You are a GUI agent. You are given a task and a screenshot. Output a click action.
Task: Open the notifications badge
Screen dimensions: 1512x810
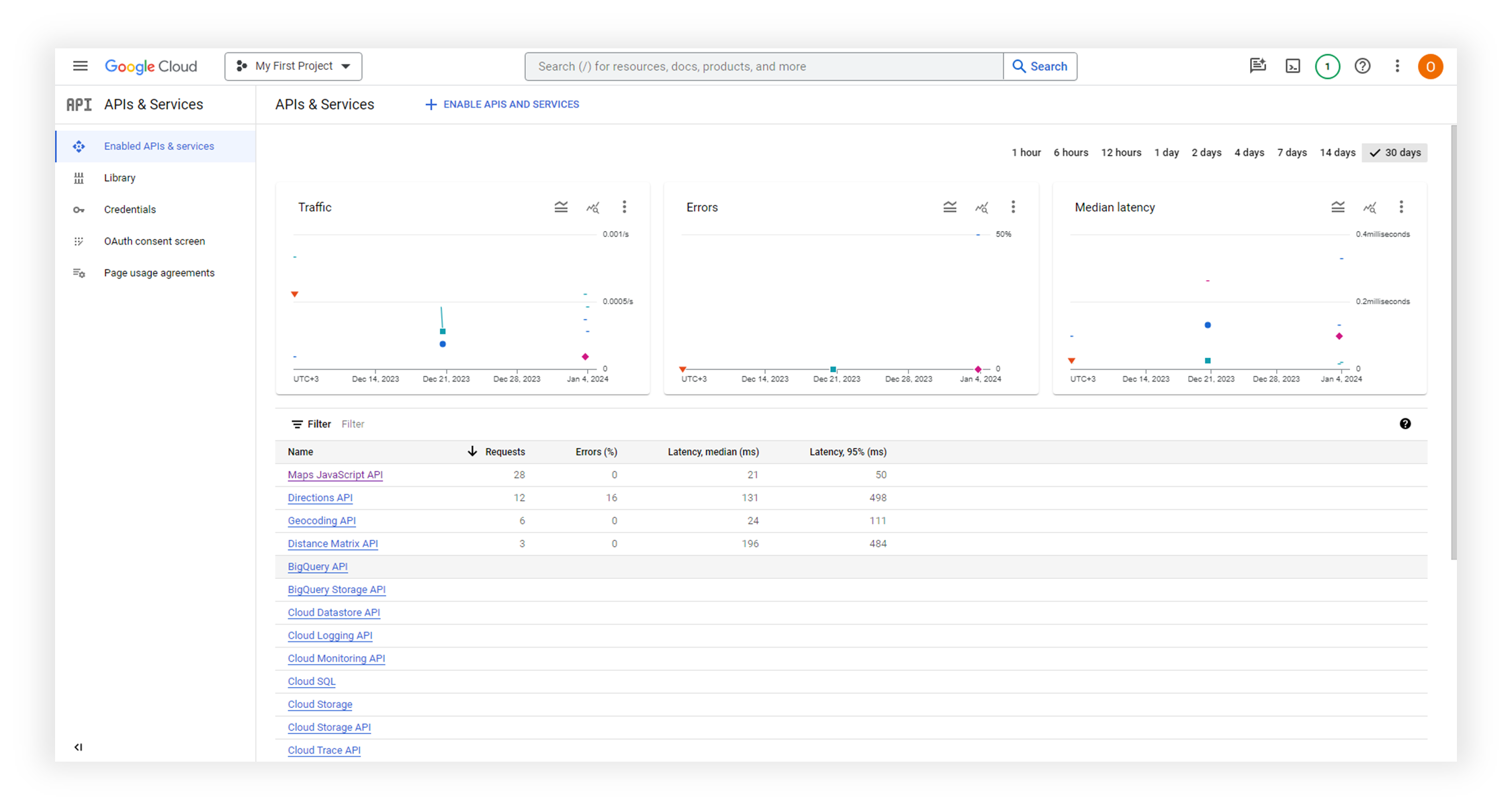[x=1327, y=66]
